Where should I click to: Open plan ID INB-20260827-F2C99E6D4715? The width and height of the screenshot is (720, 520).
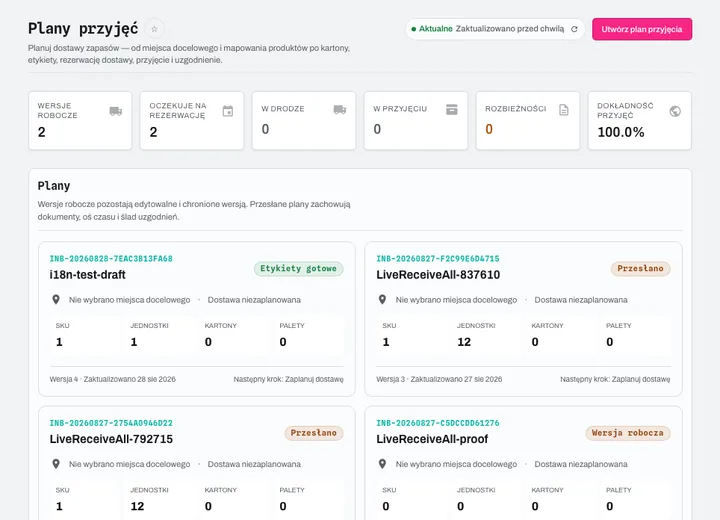click(x=438, y=259)
